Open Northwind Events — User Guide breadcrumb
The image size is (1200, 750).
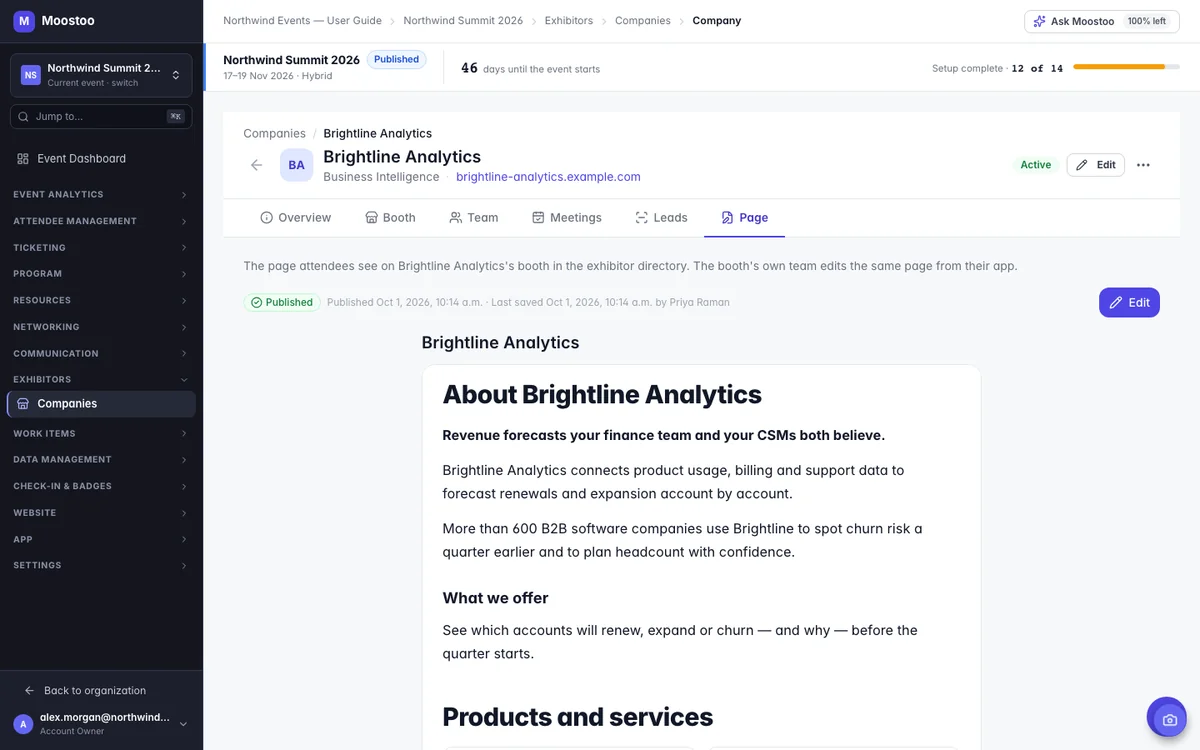pyautogui.click(x=302, y=21)
